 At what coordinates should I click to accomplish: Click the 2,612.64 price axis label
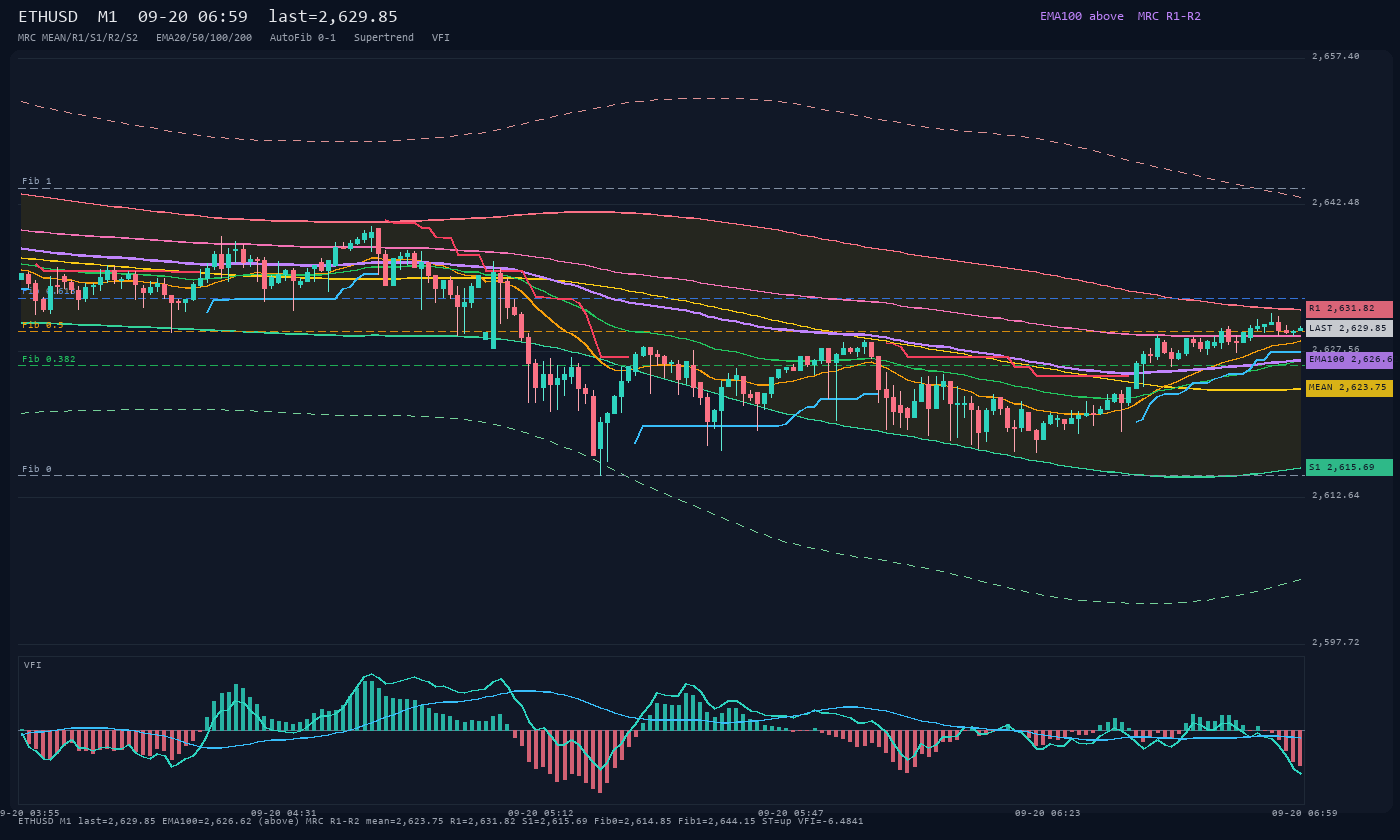coord(1336,495)
